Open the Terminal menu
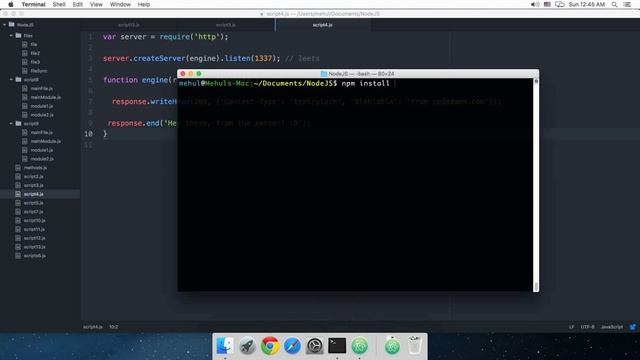This screenshot has width=640, height=360. tap(33, 4)
